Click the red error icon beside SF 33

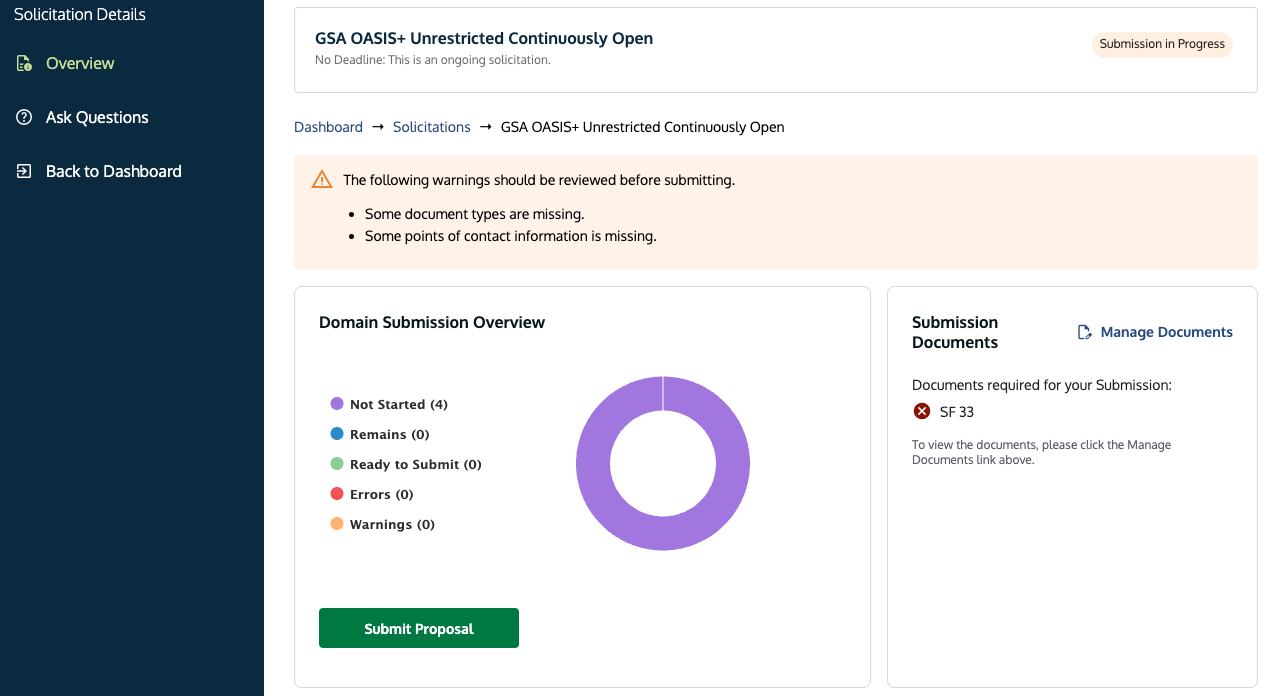[921, 411]
